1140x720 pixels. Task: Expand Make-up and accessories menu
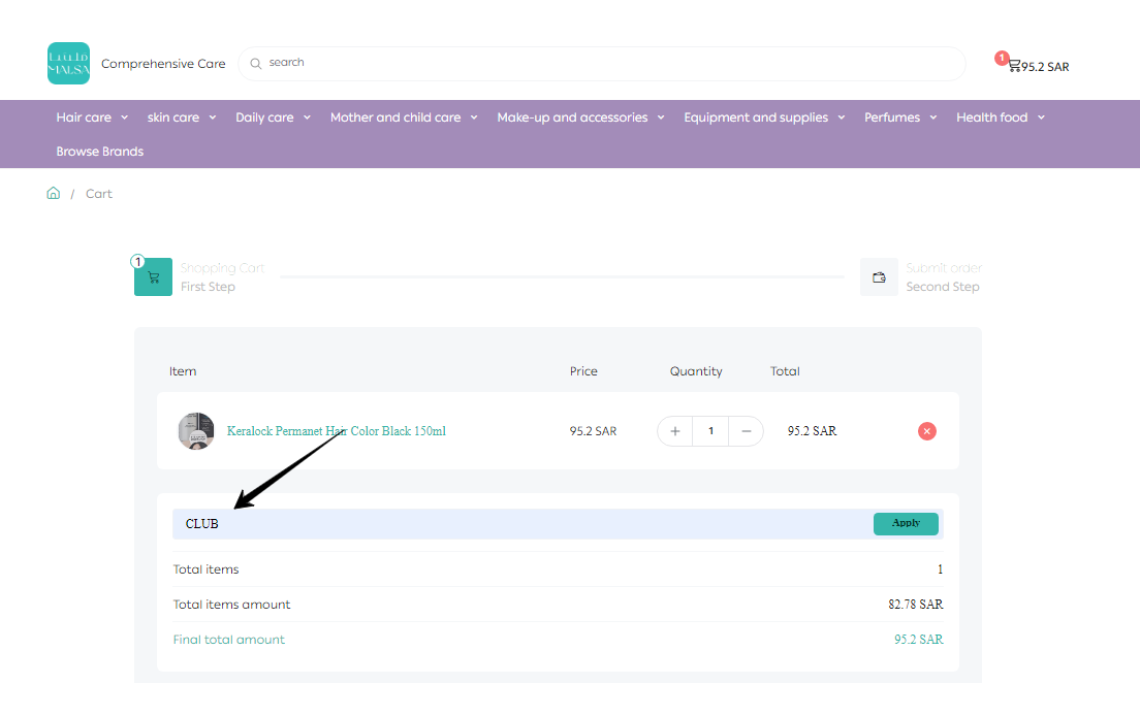point(580,117)
